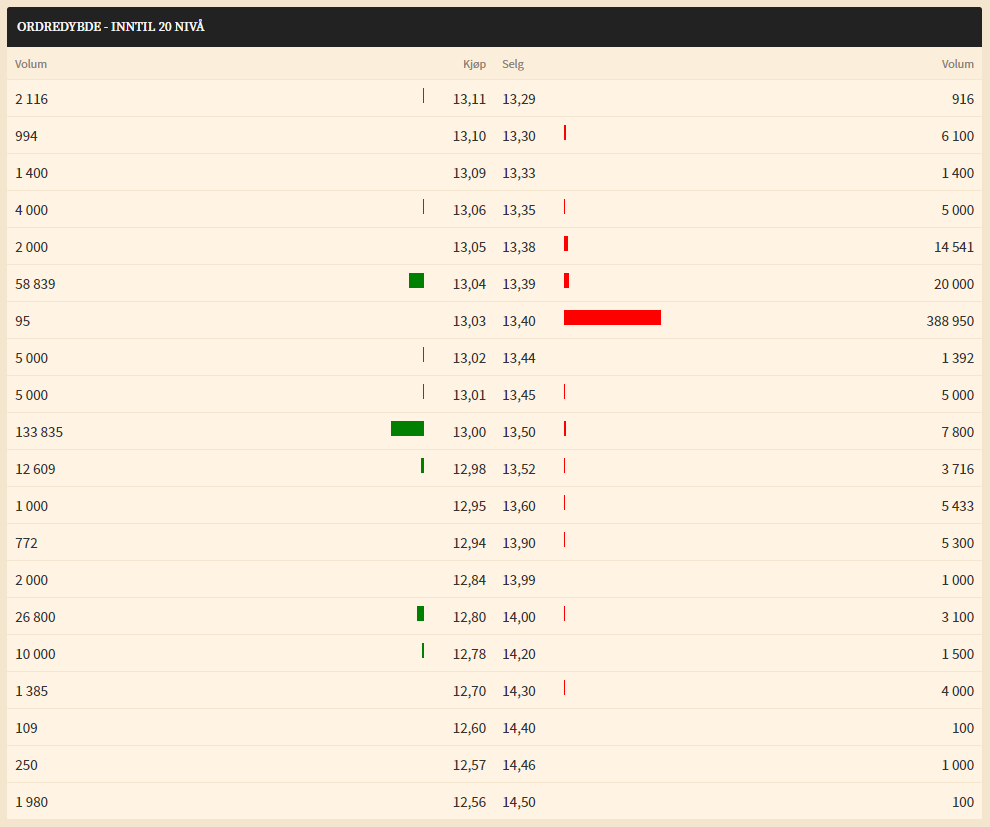Click the Ordredybde panel title bar
This screenshot has height=827, width=990.
(494, 27)
